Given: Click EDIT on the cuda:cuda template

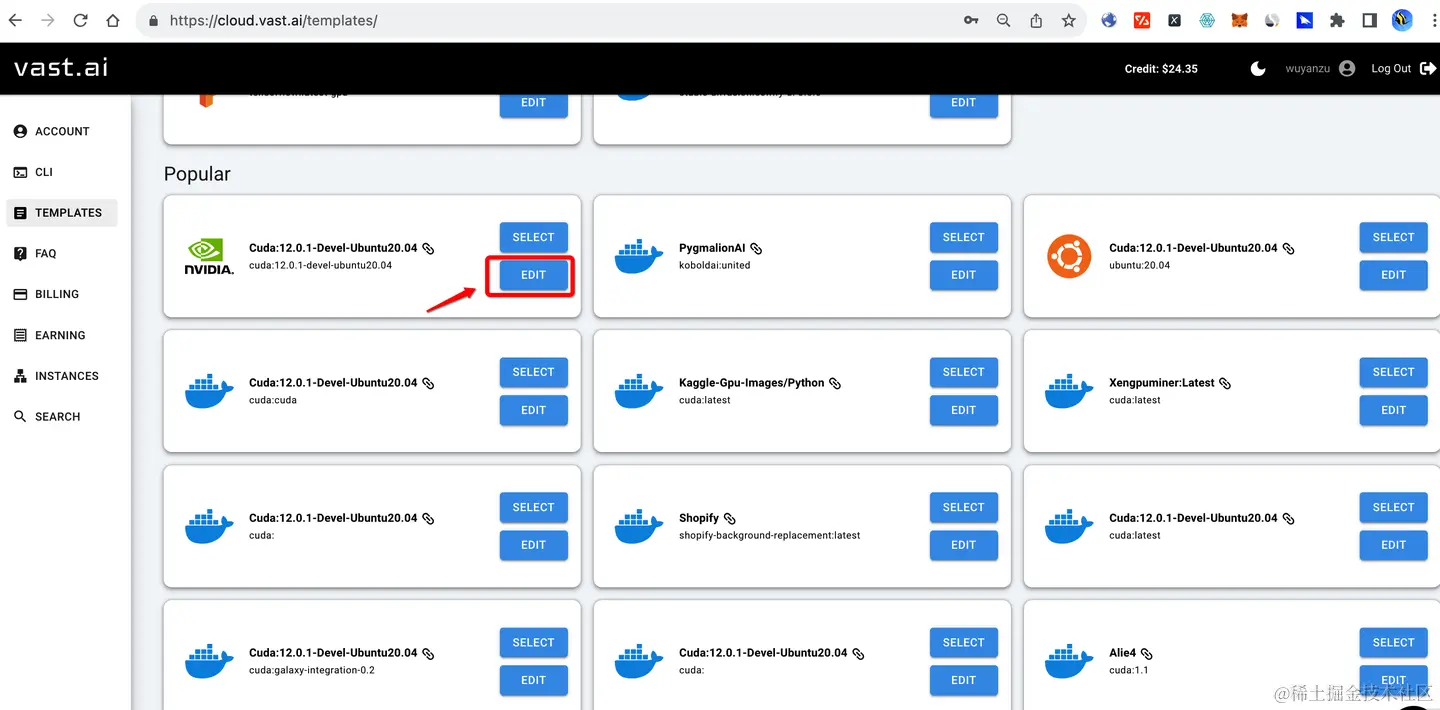Looking at the screenshot, I should (533, 410).
